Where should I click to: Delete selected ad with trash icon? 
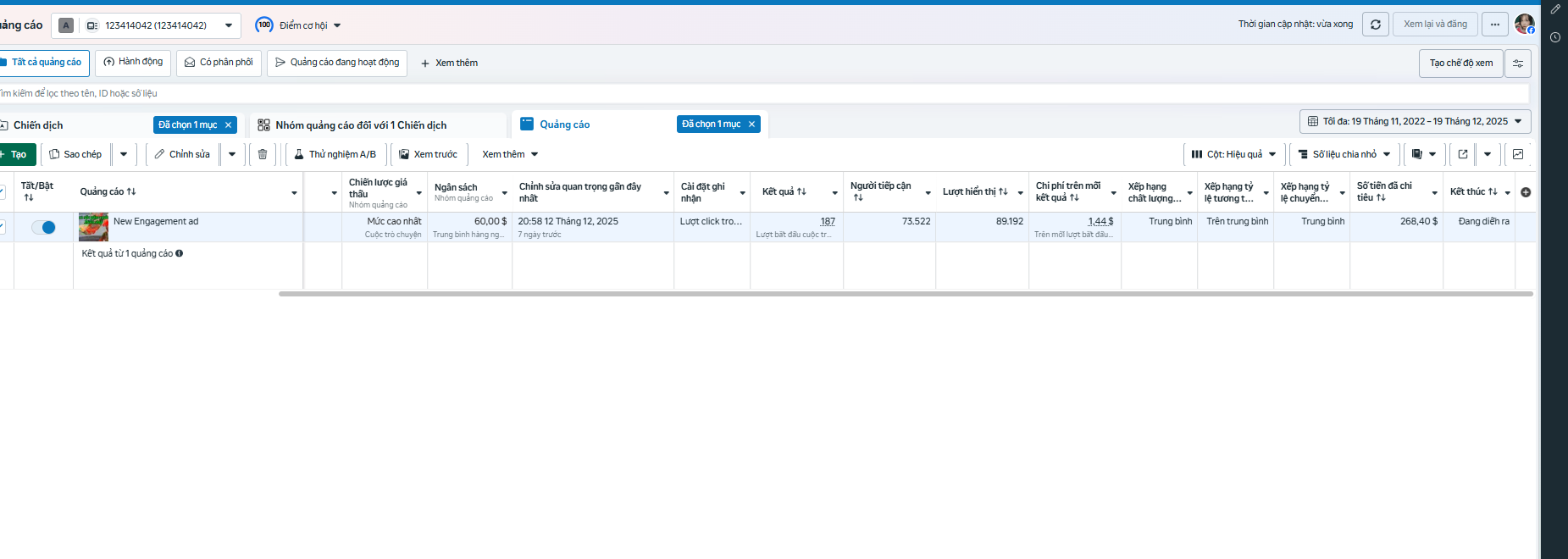pos(263,154)
